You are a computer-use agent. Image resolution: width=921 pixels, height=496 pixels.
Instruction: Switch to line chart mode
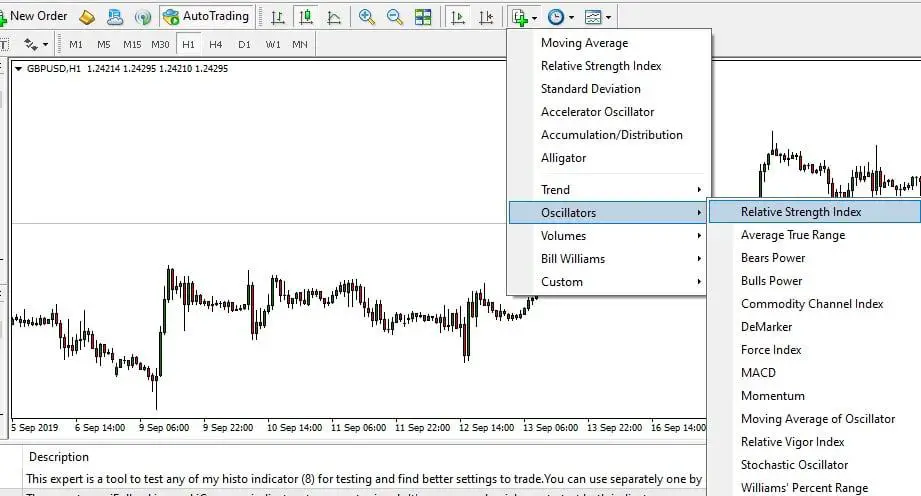pos(334,17)
